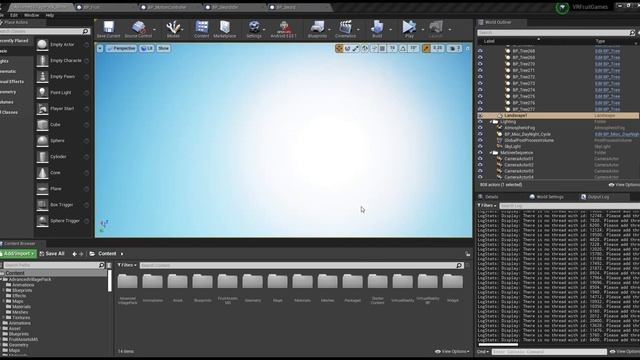640x360 pixels.
Task: Open View Options in World Outliner
Action: pyautogui.click(x=624, y=185)
